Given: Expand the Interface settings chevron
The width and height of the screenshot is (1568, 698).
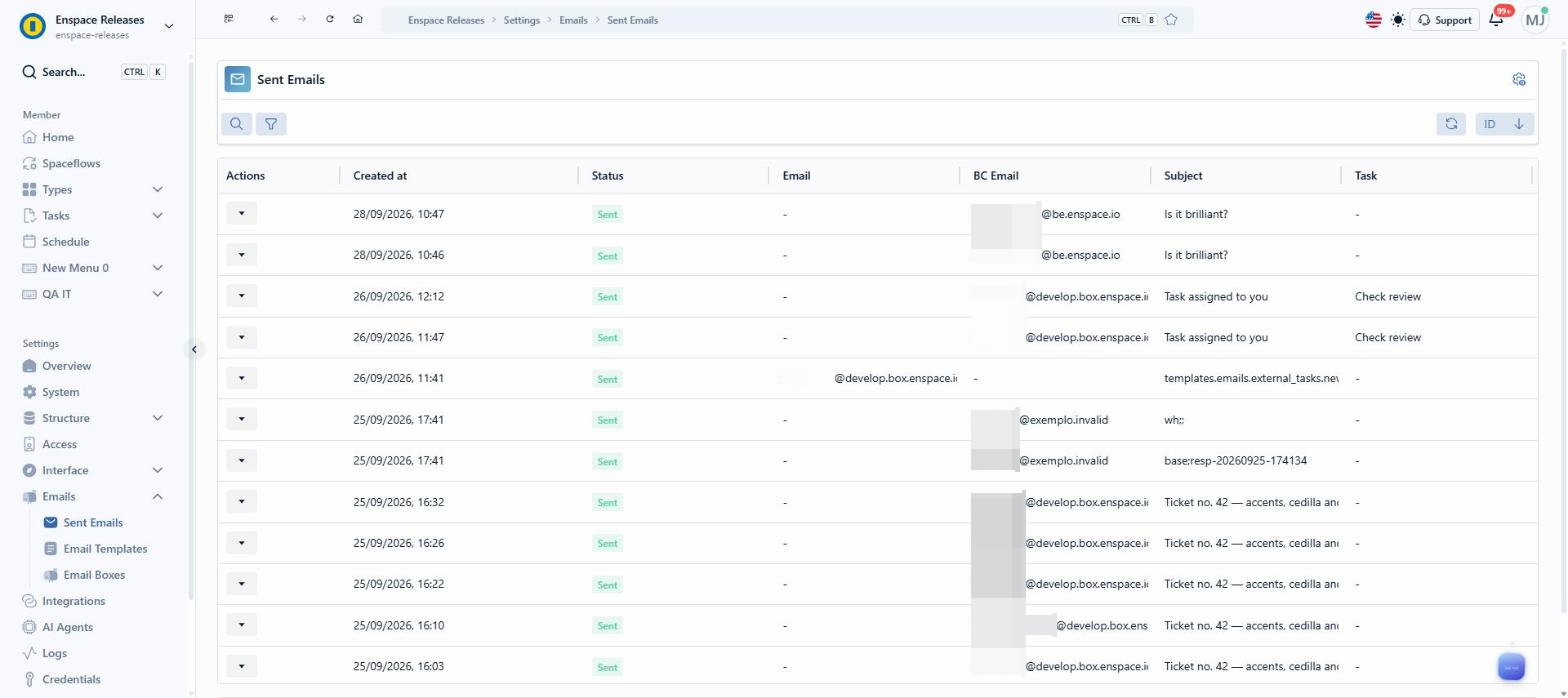Looking at the screenshot, I should (158, 470).
